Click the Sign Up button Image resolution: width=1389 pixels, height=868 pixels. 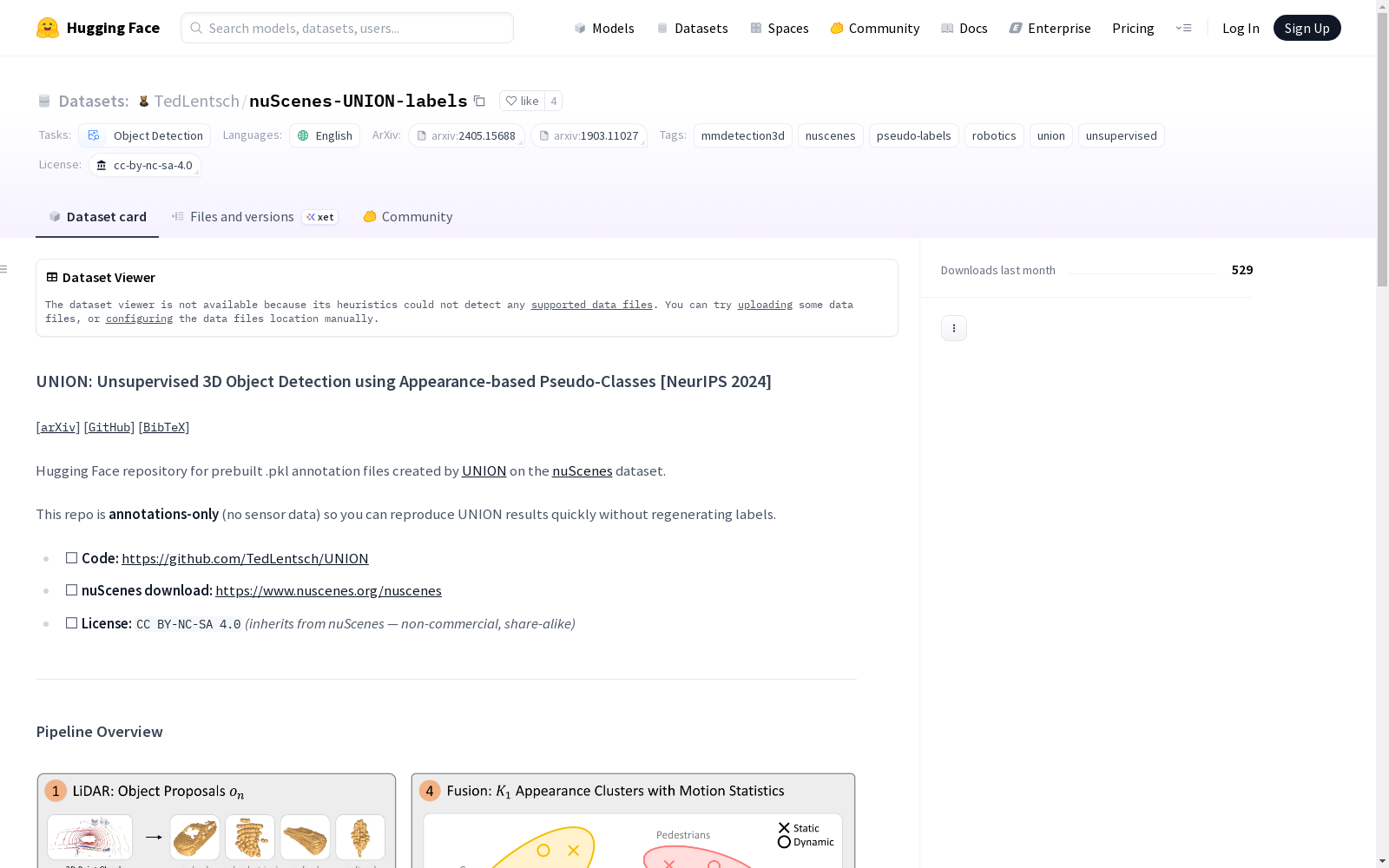click(x=1307, y=28)
